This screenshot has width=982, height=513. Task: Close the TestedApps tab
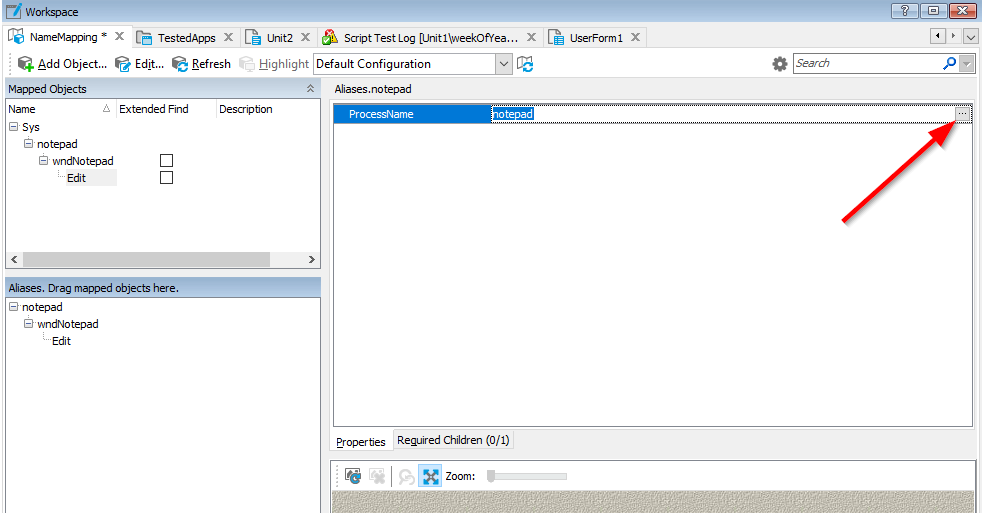pyautogui.click(x=229, y=37)
